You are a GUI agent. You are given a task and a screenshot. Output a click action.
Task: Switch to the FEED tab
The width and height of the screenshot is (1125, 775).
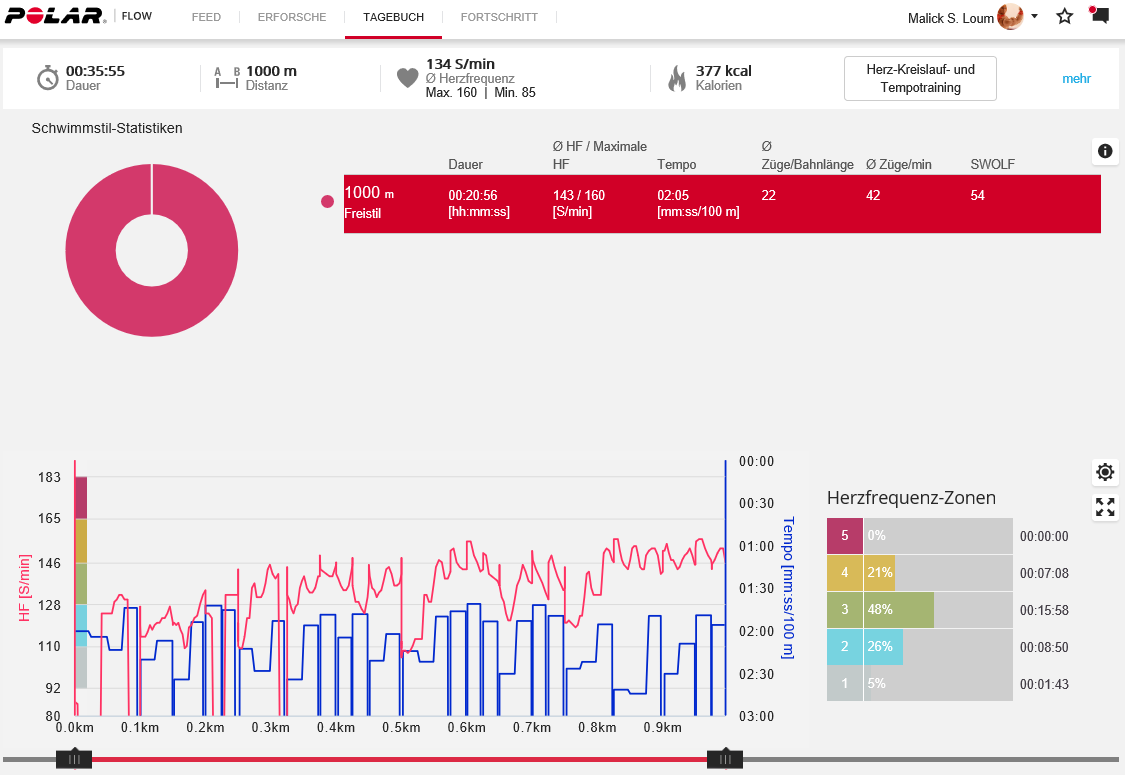(x=206, y=17)
